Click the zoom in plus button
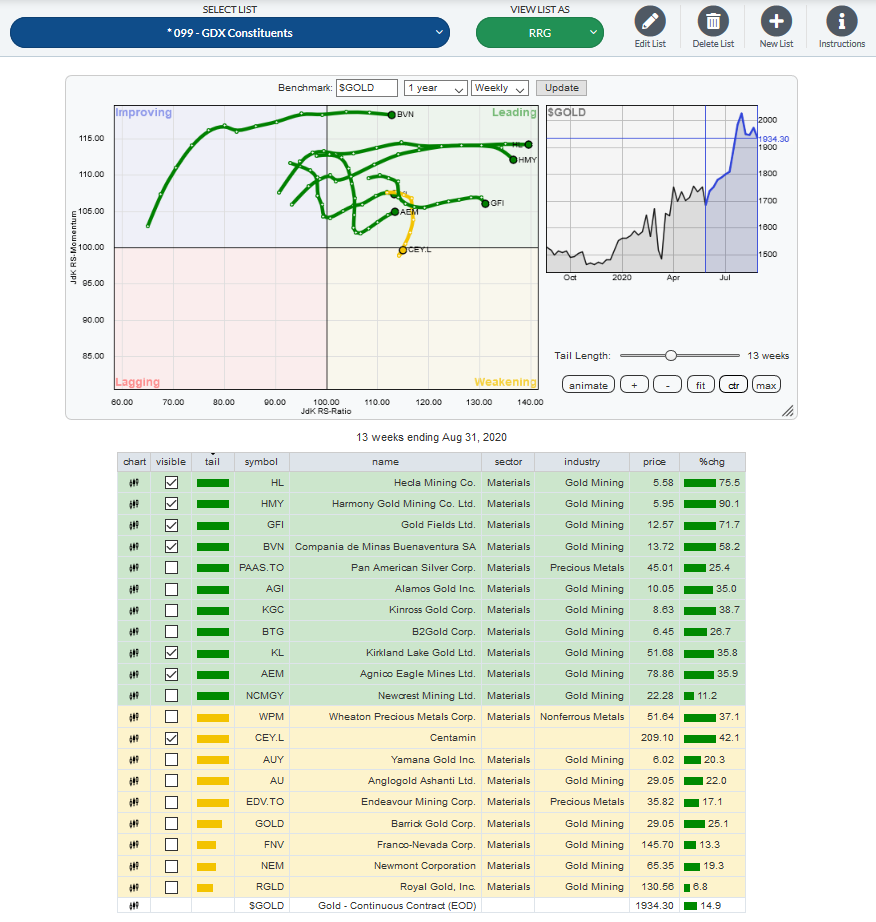The image size is (876, 922). click(634, 385)
